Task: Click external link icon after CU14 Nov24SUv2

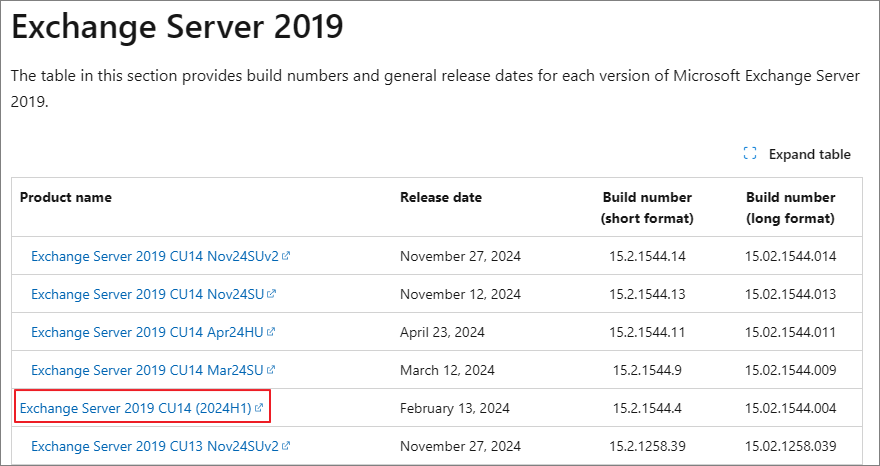Action: (286, 255)
